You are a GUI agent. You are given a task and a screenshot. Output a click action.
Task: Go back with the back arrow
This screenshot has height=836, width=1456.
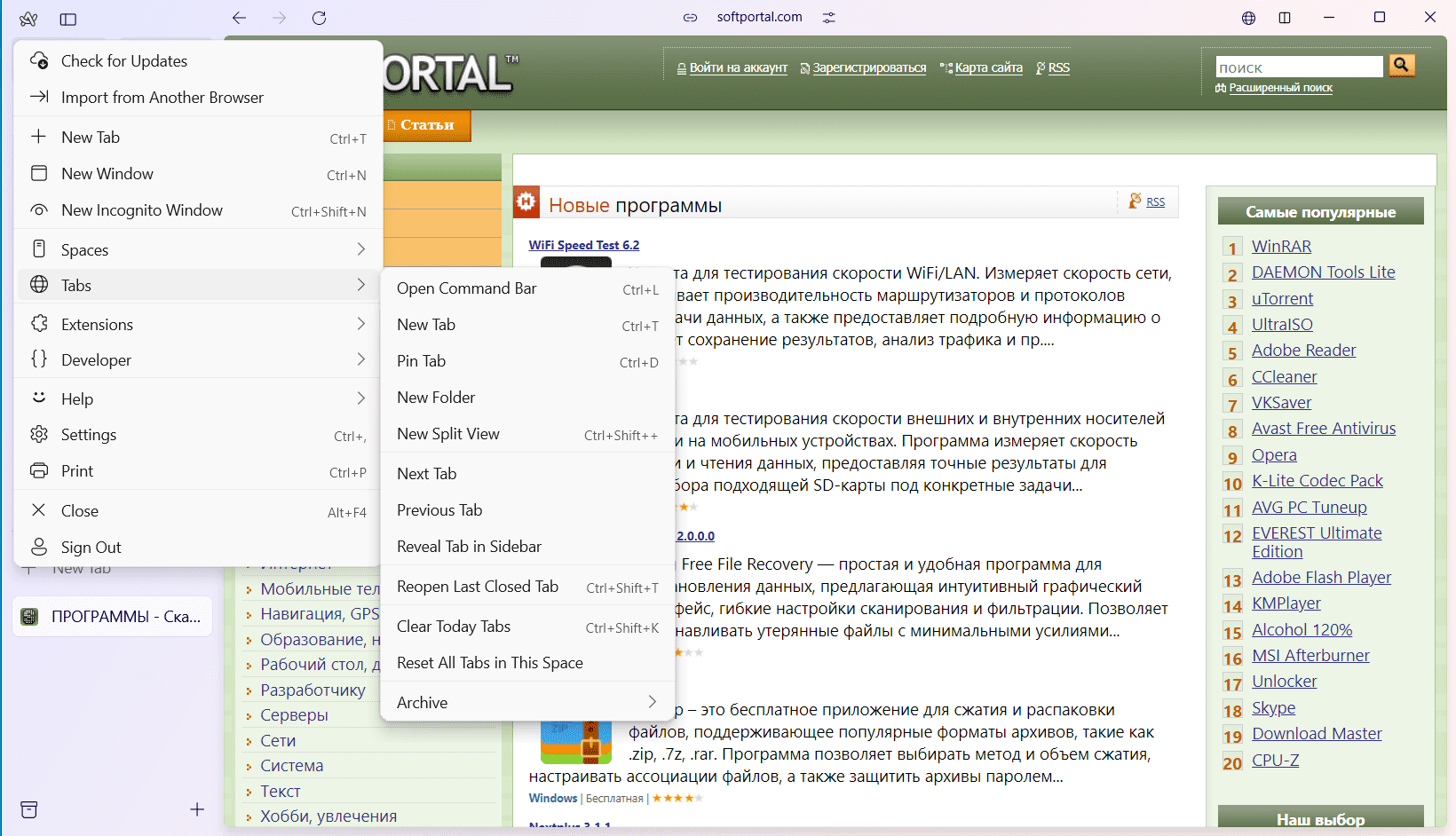(239, 18)
